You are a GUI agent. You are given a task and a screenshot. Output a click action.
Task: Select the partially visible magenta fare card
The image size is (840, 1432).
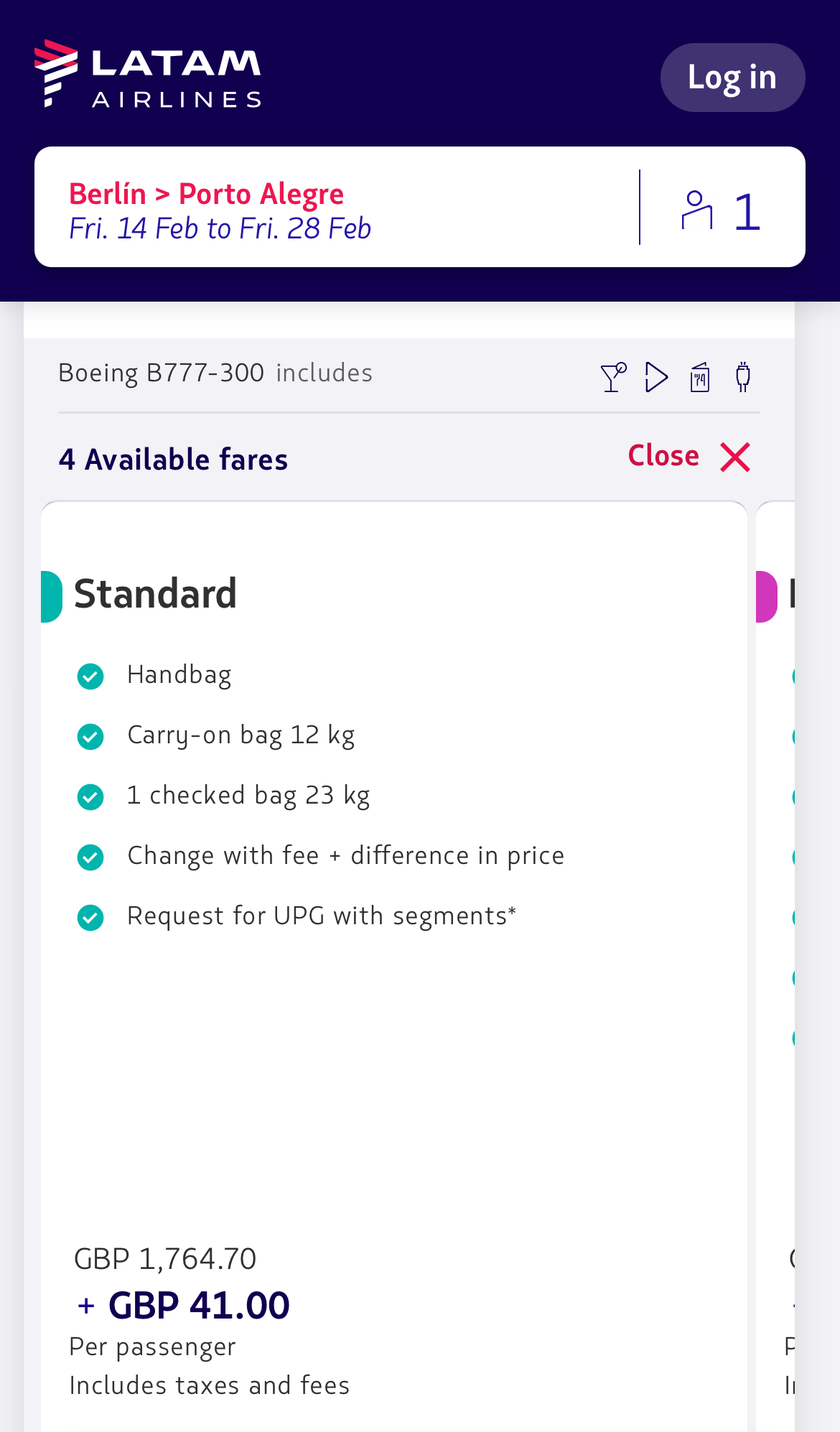775,966
